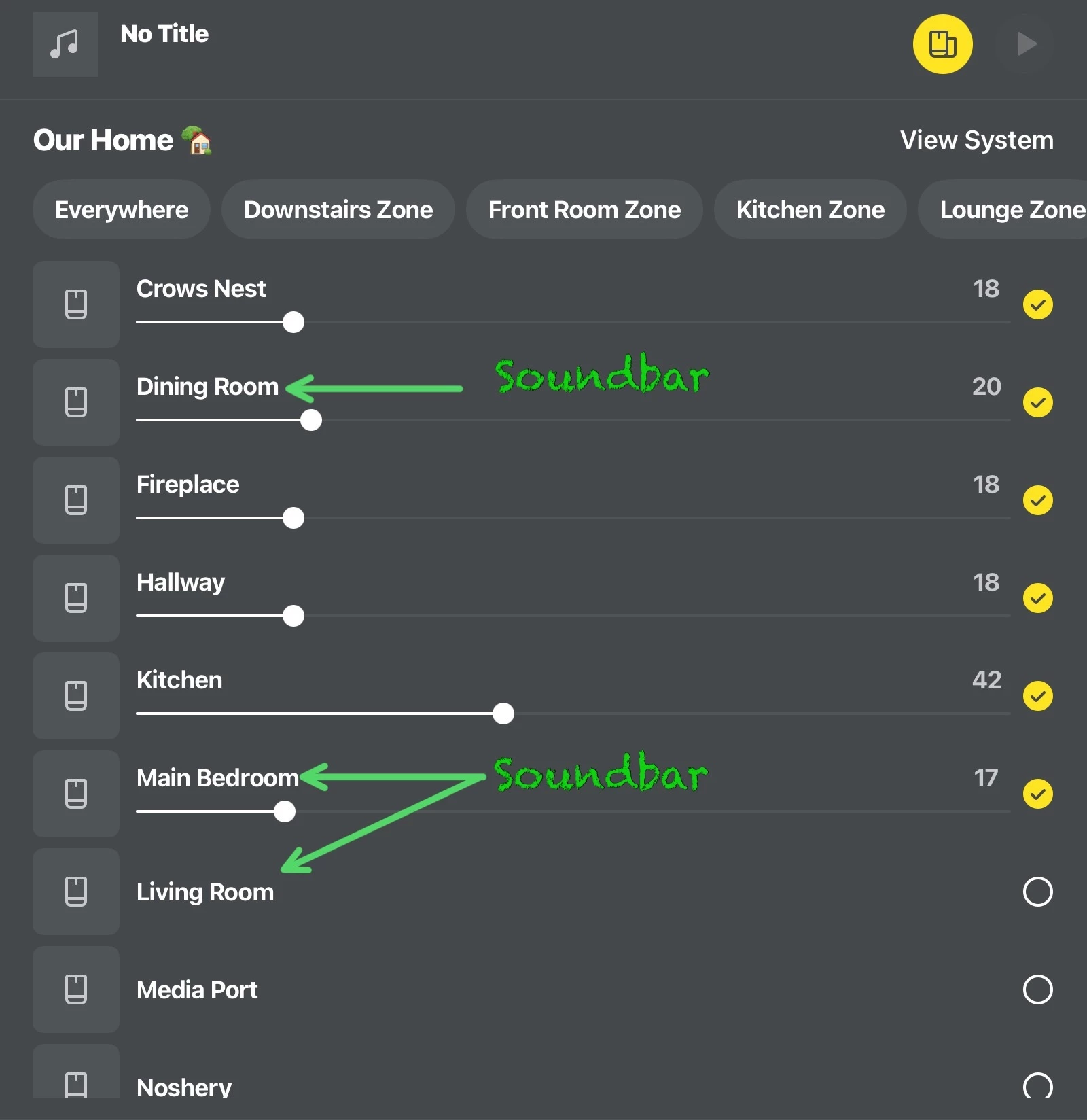
Task: Click the Crows Nest speaker icon
Action: point(76,304)
